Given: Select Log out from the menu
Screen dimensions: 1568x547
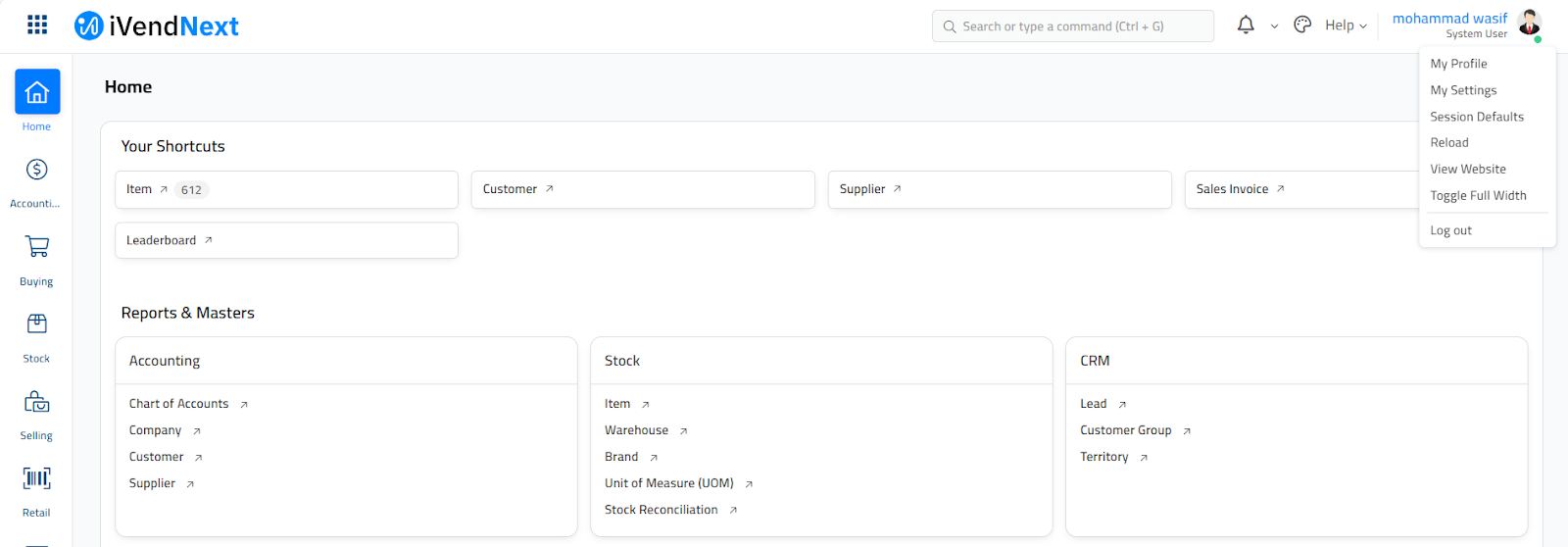Looking at the screenshot, I should [1450, 230].
